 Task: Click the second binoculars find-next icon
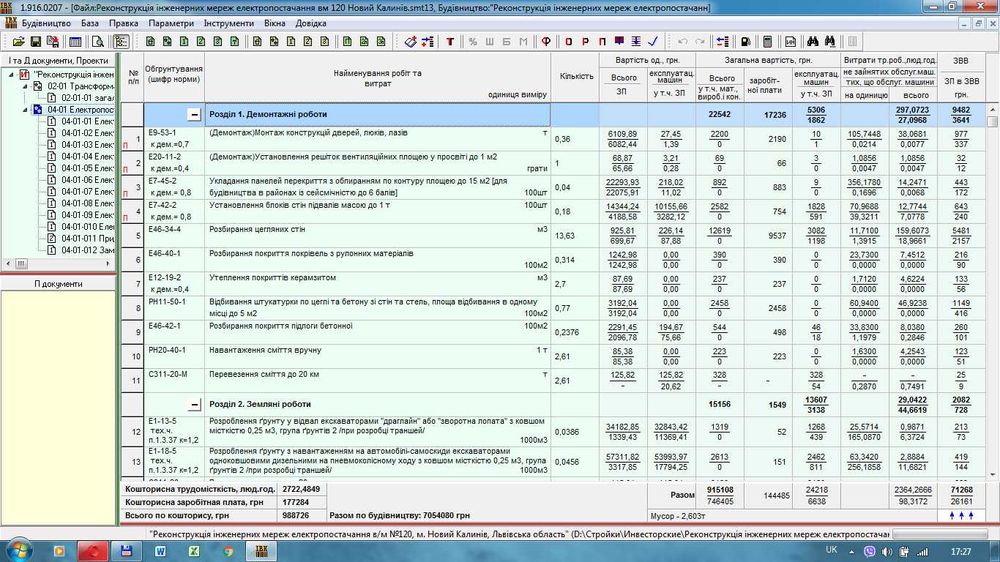(830, 41)
